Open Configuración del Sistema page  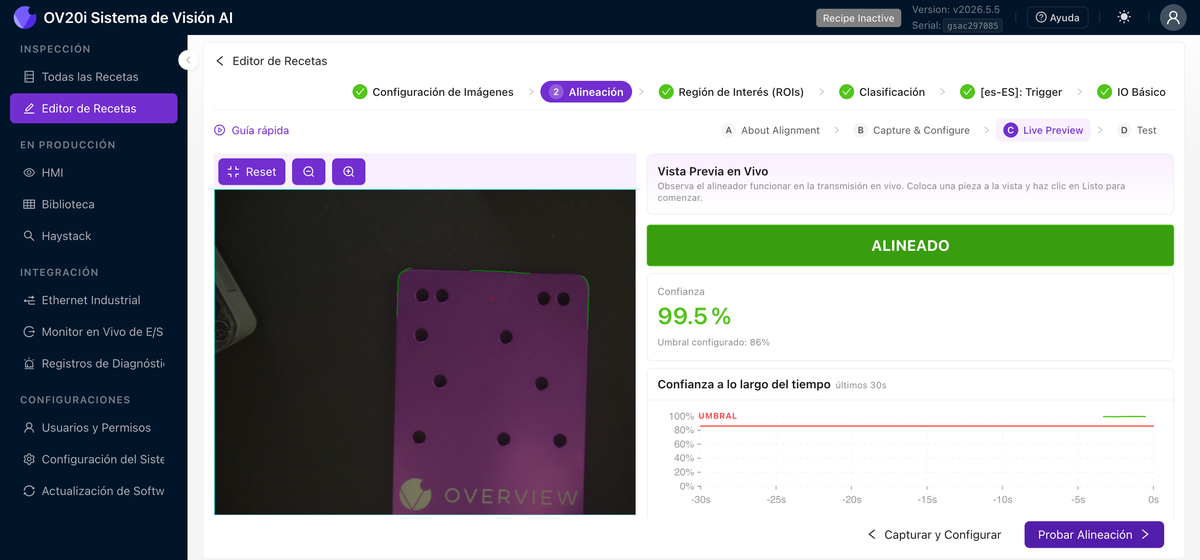click(x=93, y=459)
